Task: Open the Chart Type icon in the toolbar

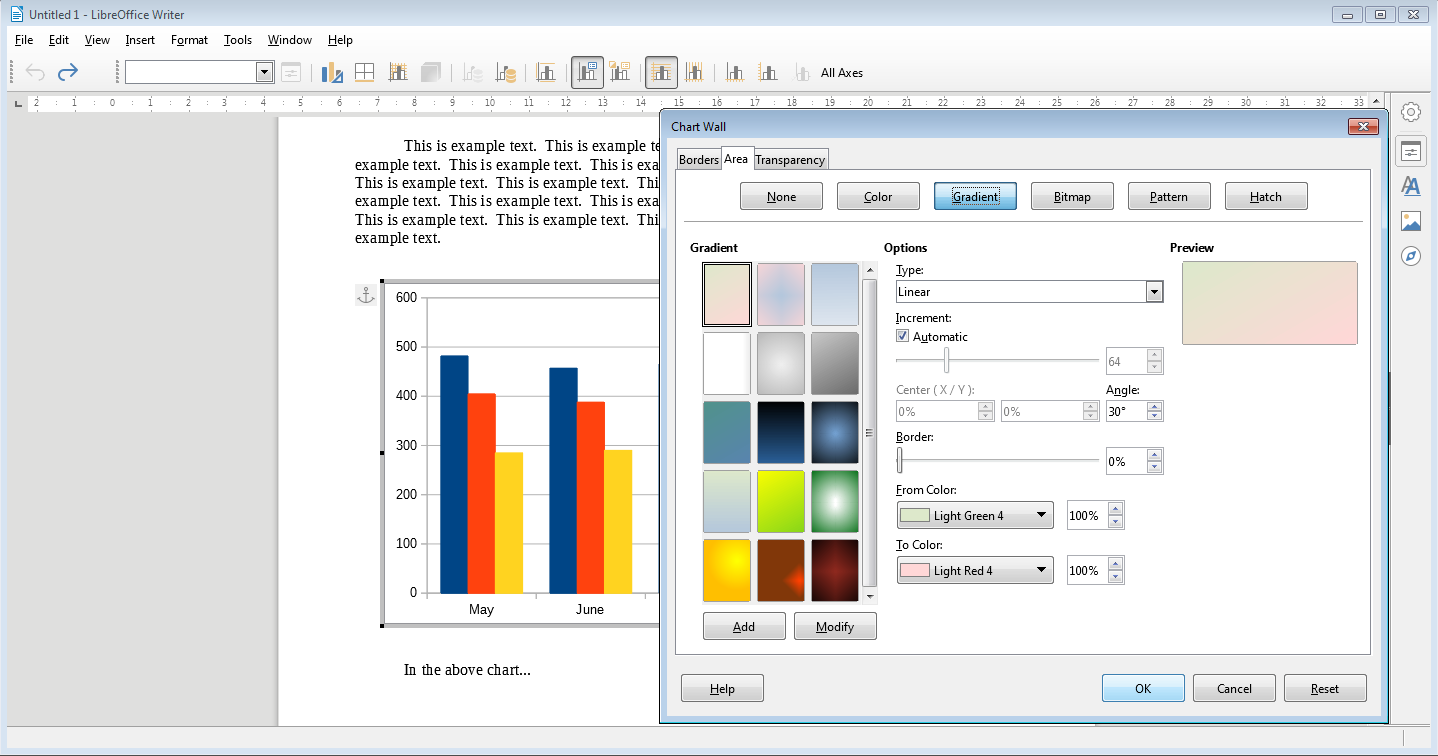Action: point(332,72)
